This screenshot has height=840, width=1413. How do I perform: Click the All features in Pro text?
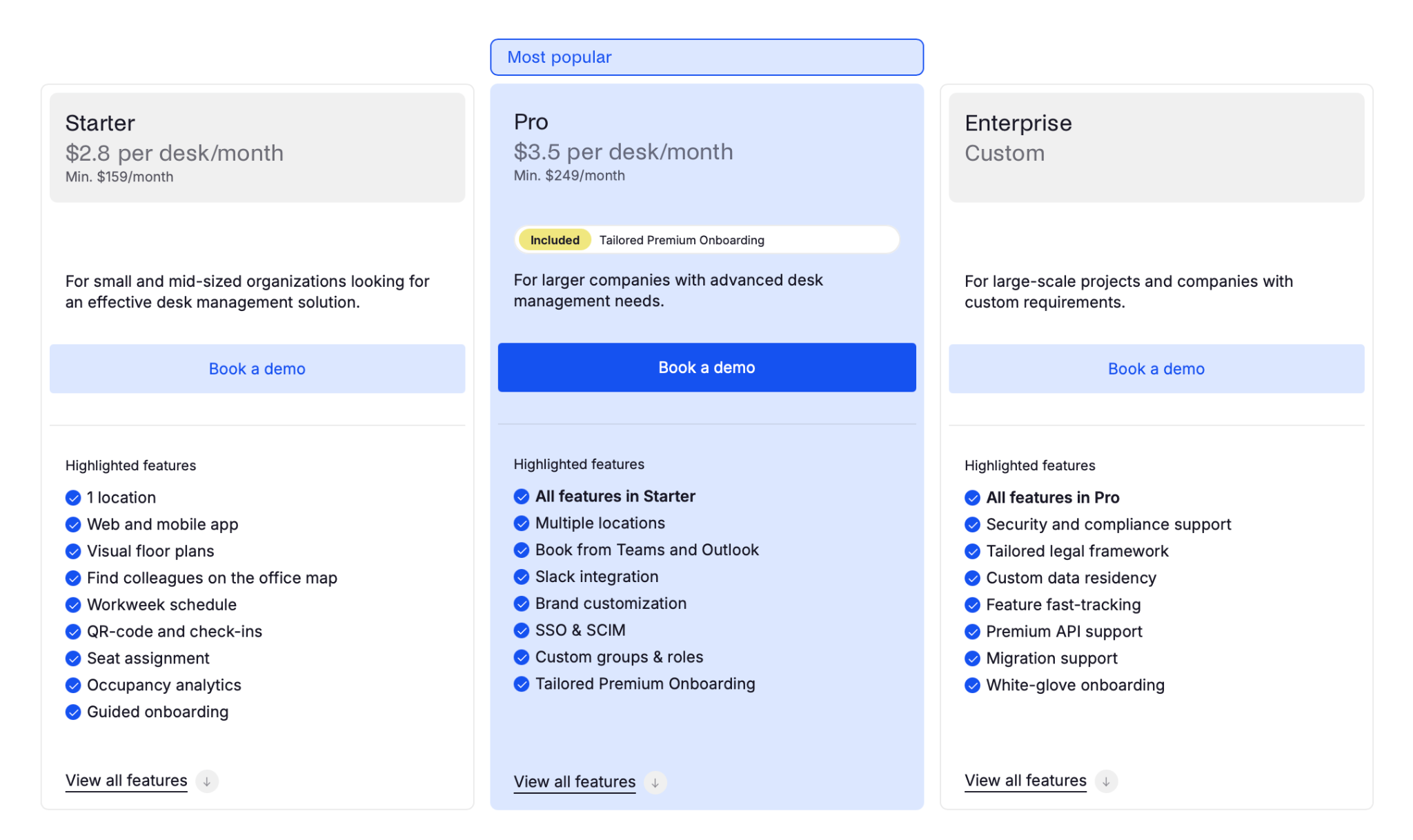coord(1052,498)
